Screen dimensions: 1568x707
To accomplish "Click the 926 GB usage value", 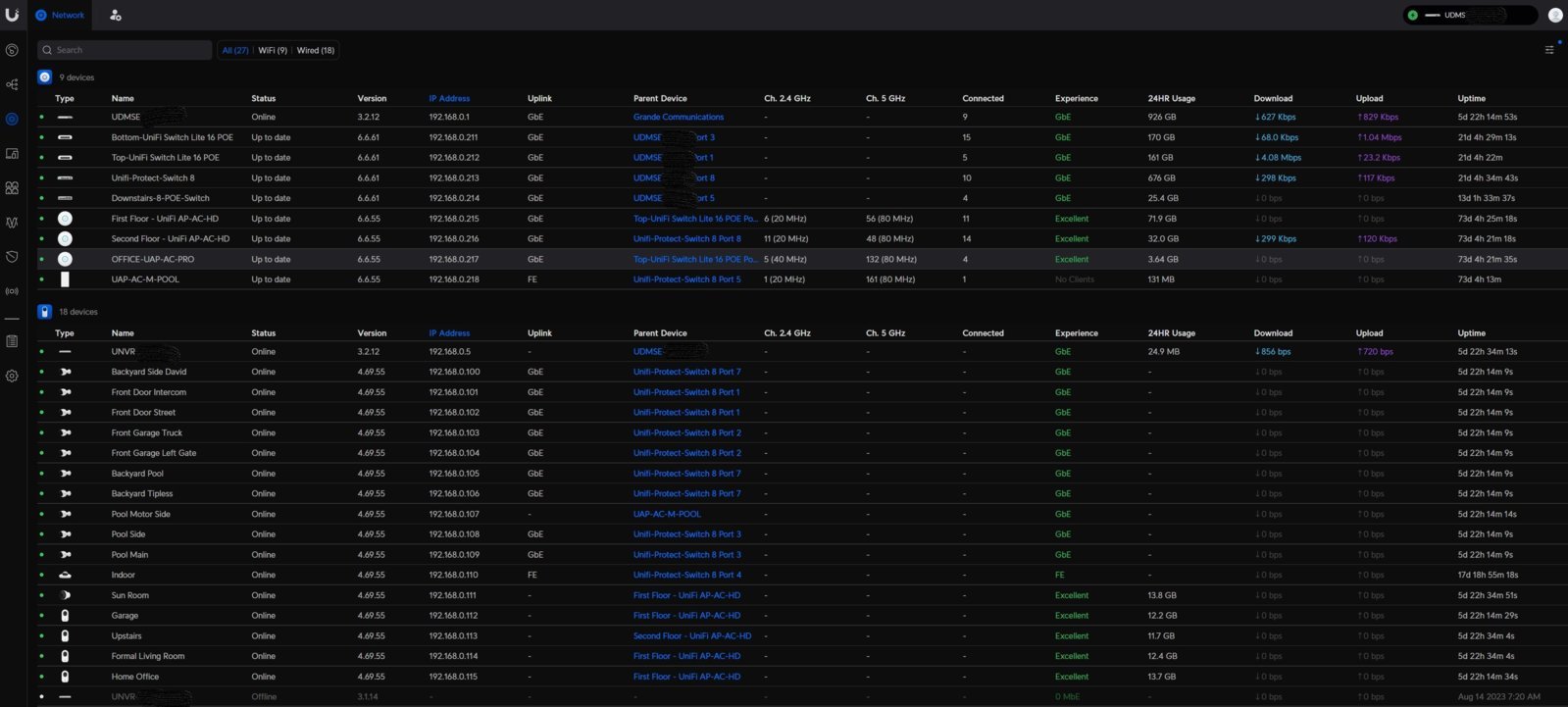I will 1161,117.
